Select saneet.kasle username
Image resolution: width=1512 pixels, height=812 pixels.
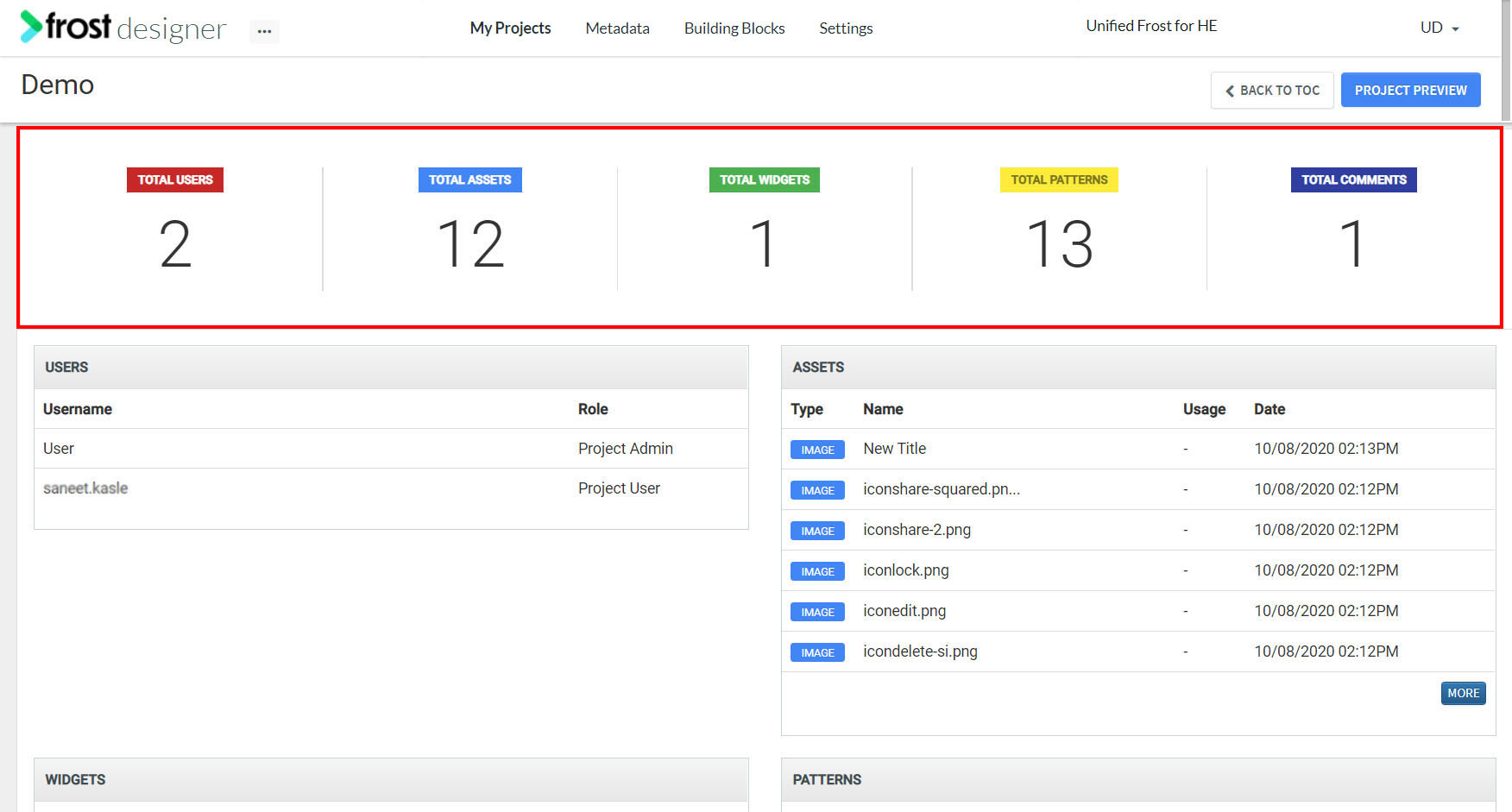[x=85, y=488]
